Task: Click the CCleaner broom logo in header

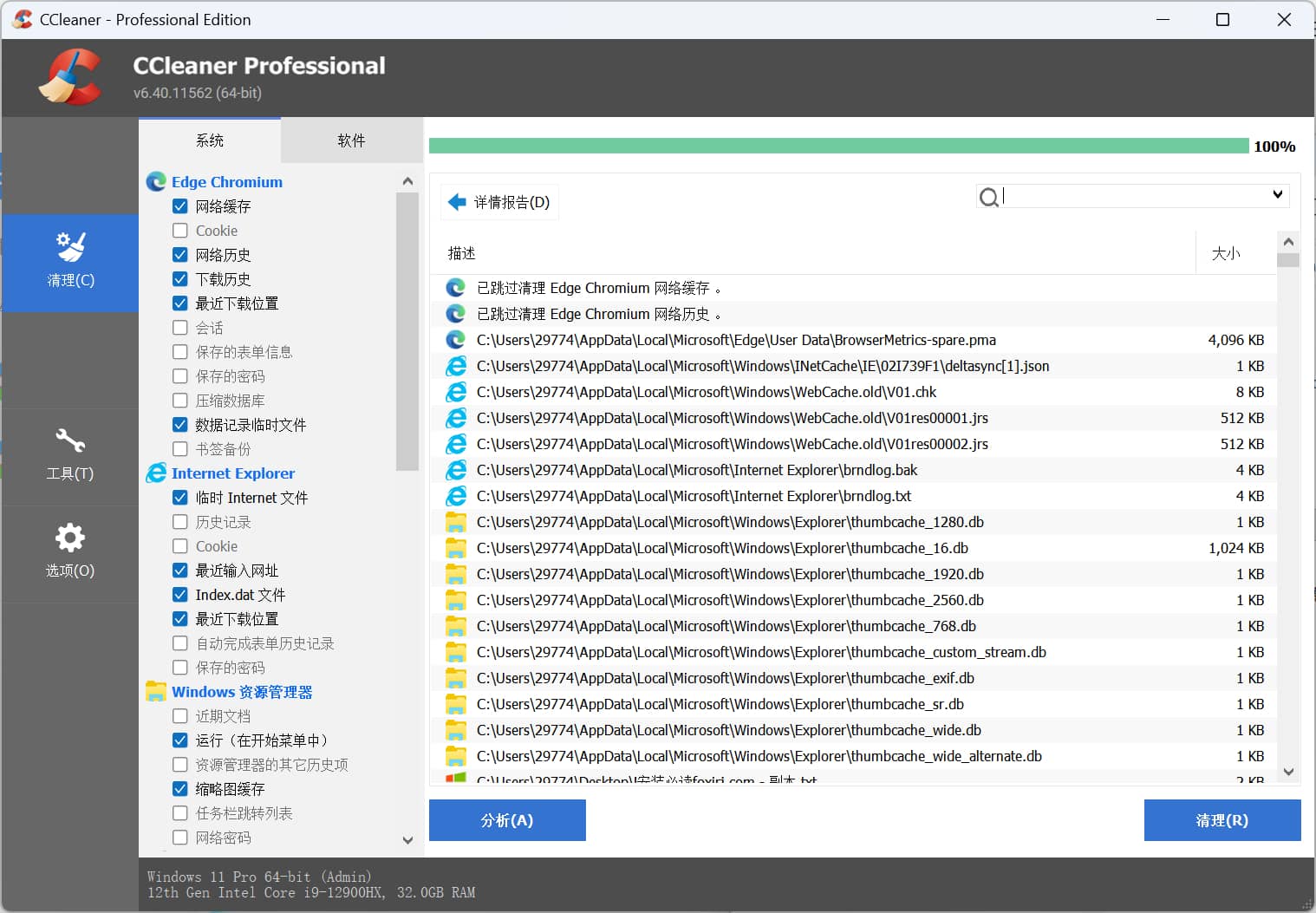Action: [70, 77]
